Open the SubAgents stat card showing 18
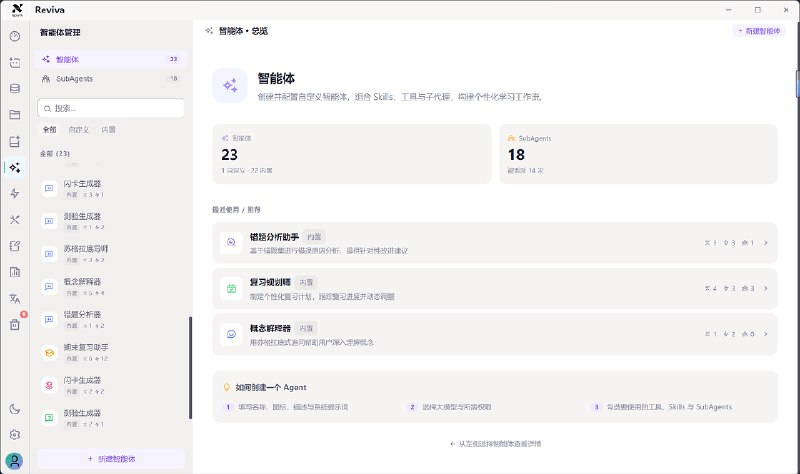 pyautogui.click(x=638, y=154)
